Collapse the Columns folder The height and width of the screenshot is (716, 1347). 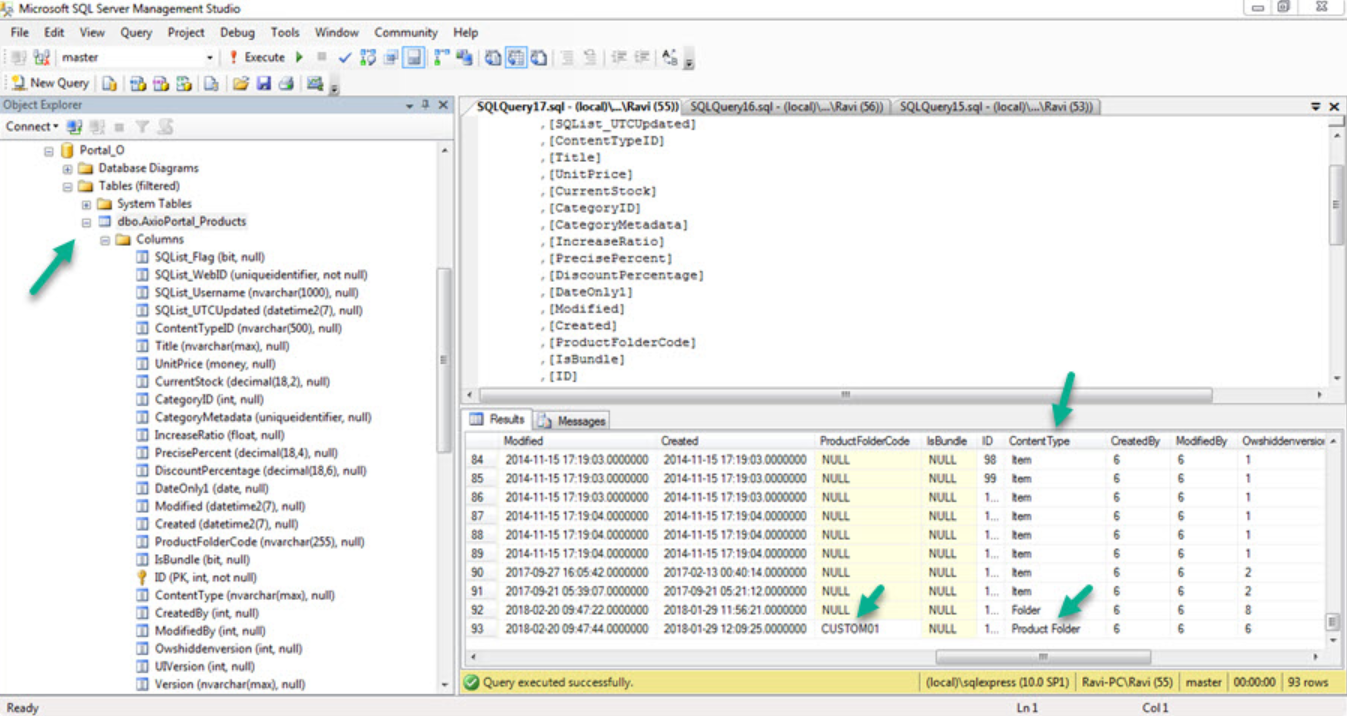click(105, 240)
